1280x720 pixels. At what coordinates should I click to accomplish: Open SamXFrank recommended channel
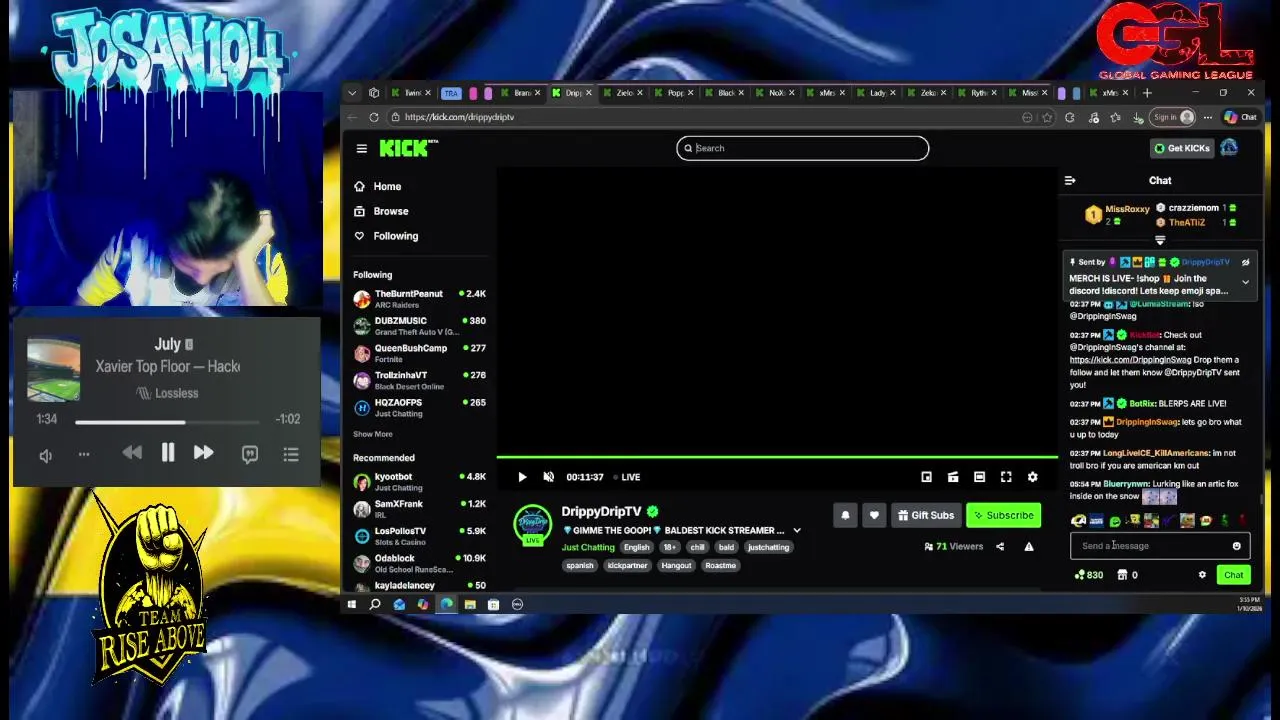coord(420,508)
